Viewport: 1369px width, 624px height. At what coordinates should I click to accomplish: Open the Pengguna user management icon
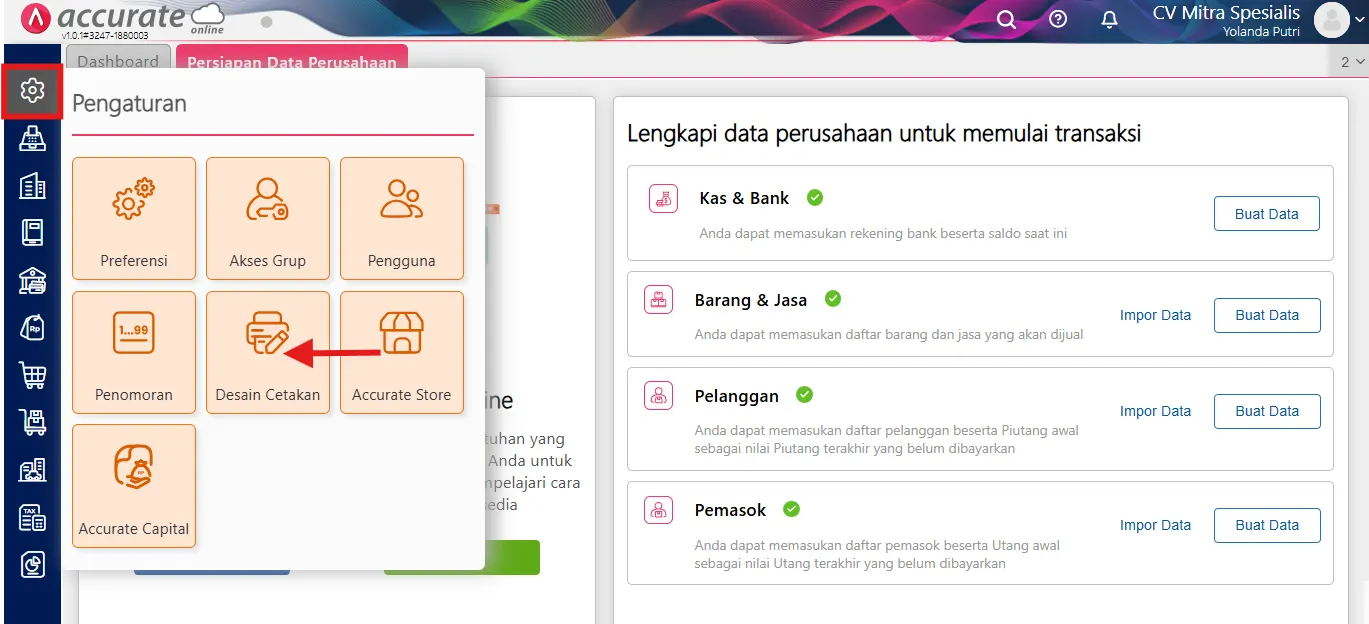pyautogui.click(x=401, y=218)
